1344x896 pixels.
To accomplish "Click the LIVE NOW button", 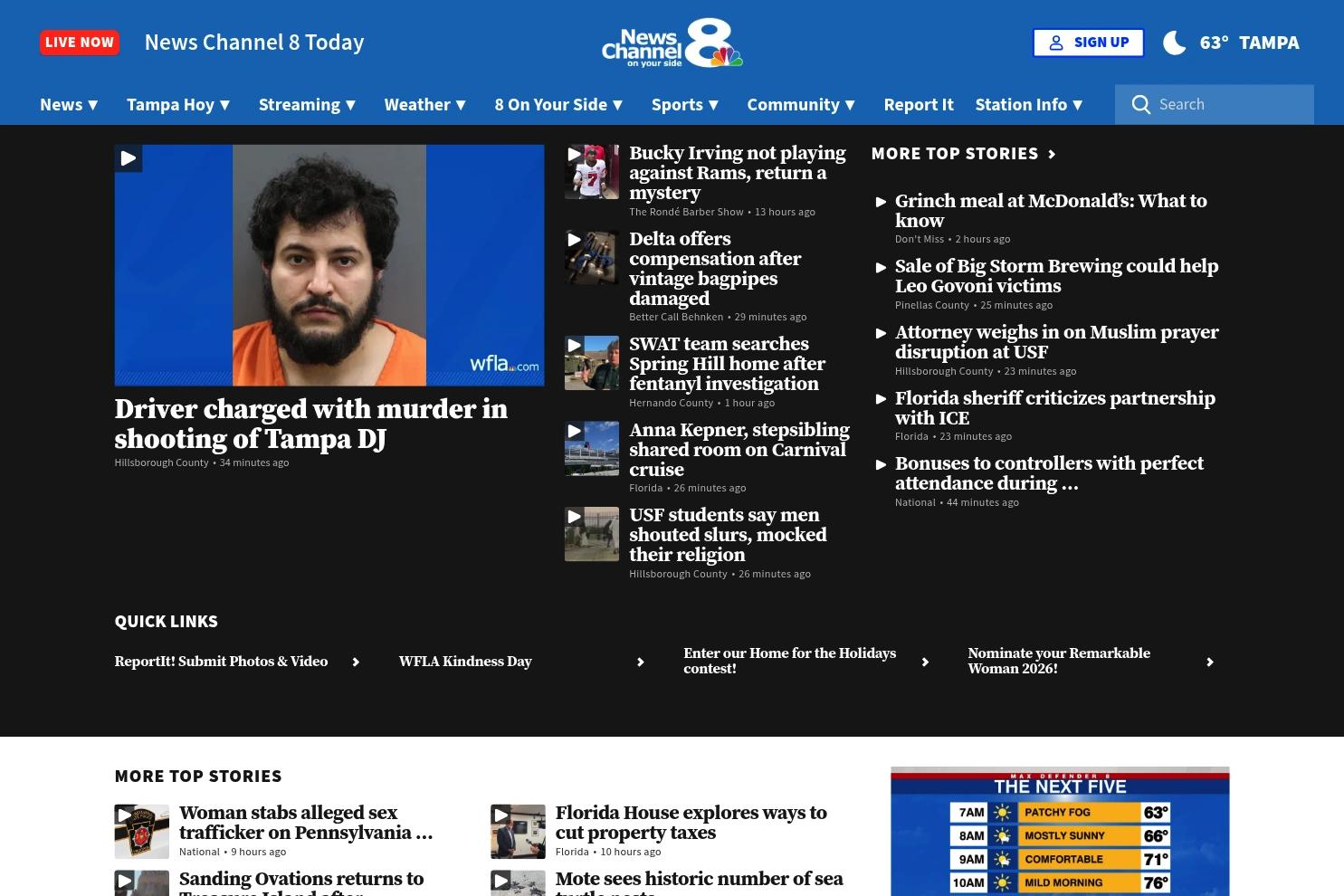I will pos(80,43).
